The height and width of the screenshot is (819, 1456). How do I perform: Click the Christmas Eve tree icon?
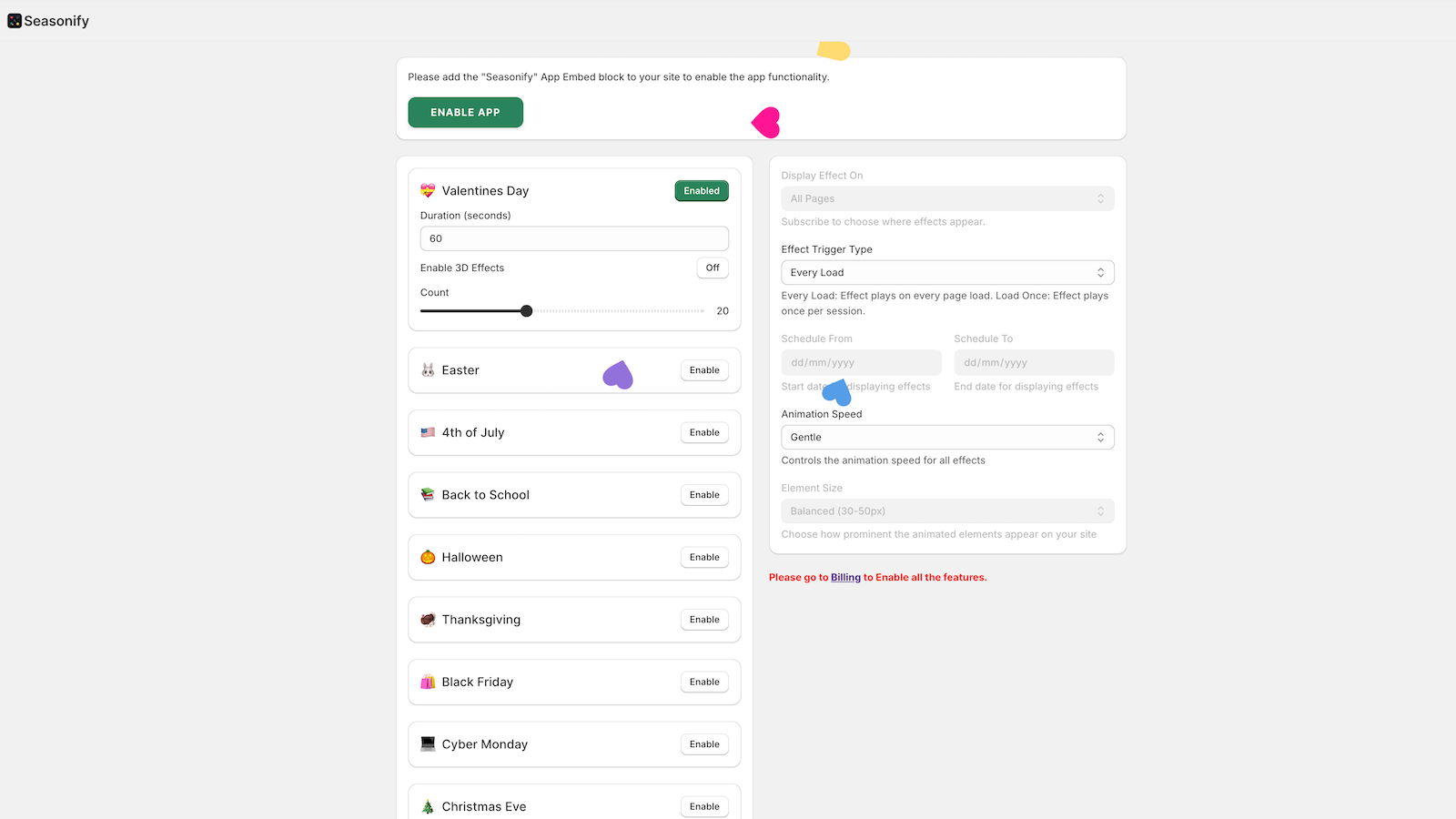pos(427,806)
